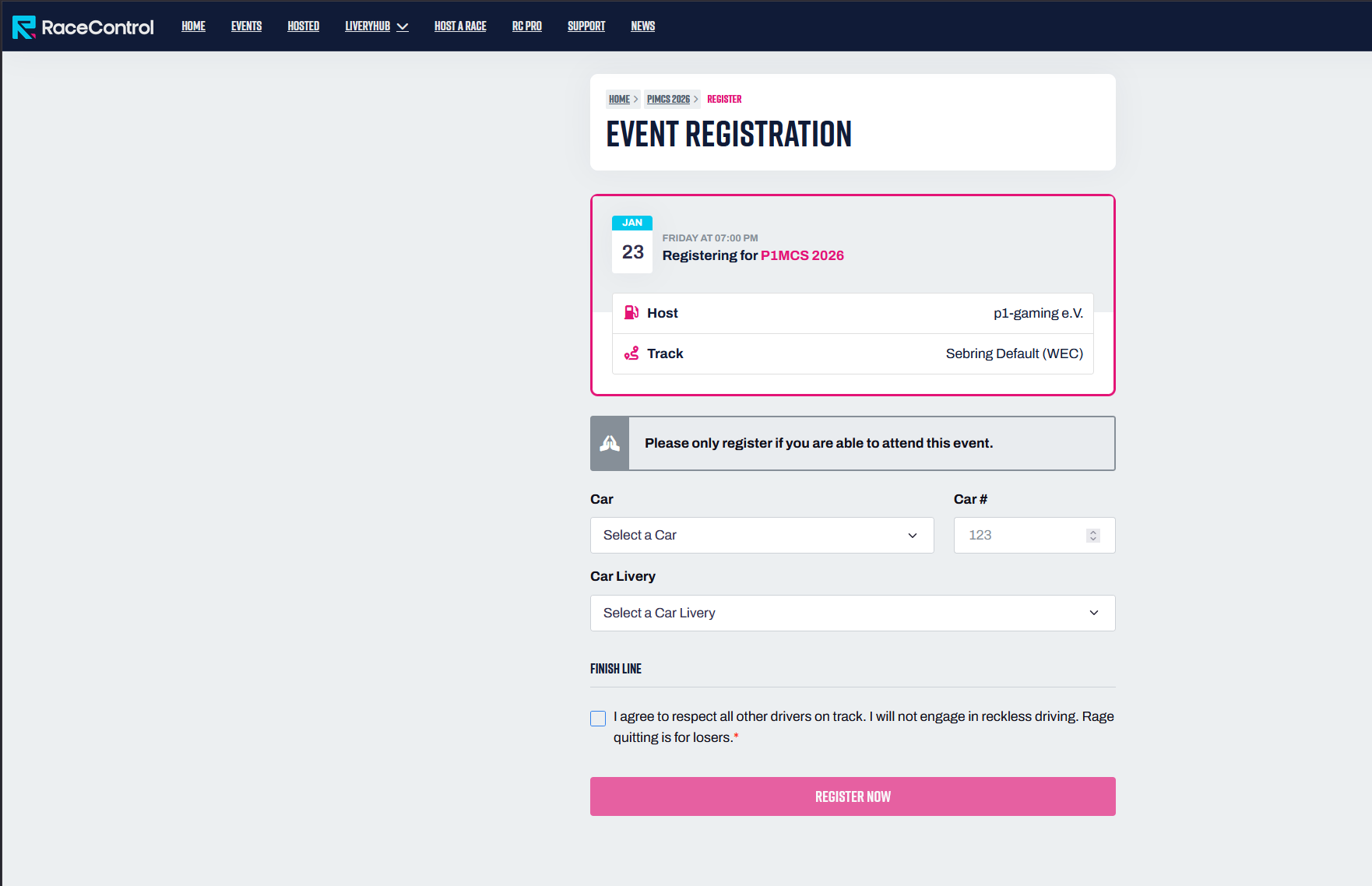1372x886 pixels.
Task: Open the Hosted menu item
Action: [303, 26]
